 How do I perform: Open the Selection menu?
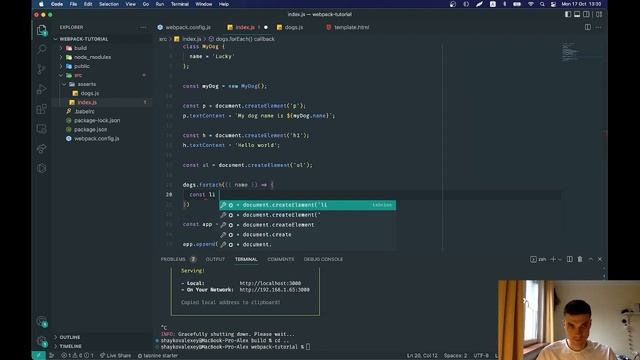point(109,4)
